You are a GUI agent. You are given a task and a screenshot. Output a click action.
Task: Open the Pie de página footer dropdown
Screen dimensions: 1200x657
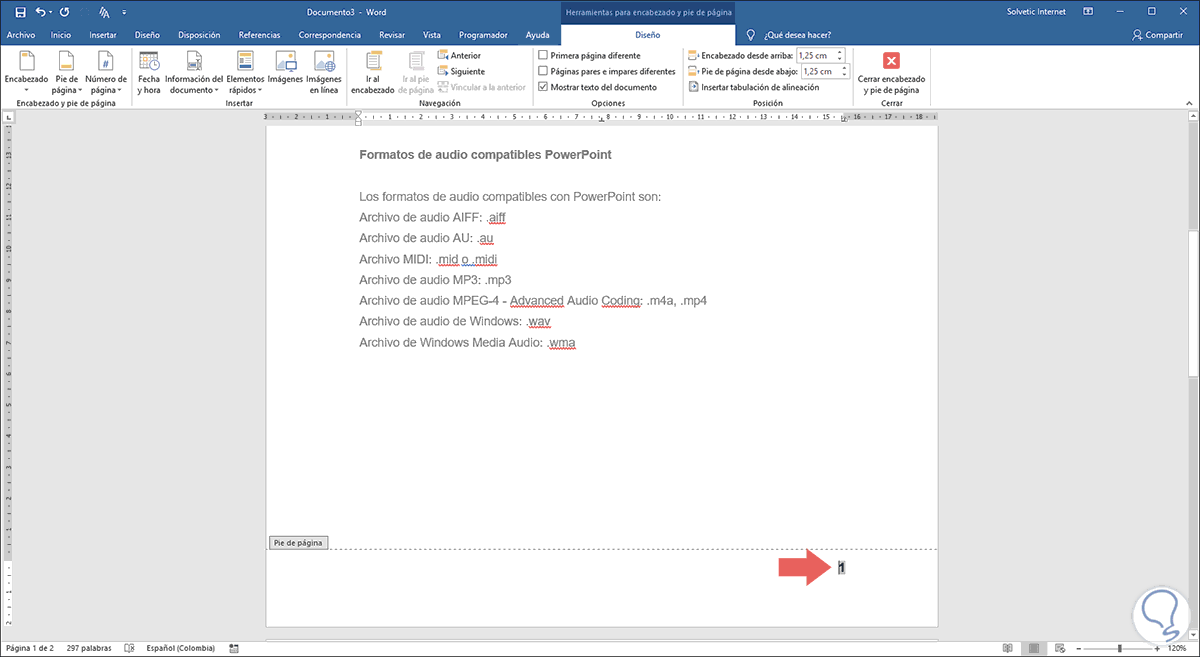[66, 71]
